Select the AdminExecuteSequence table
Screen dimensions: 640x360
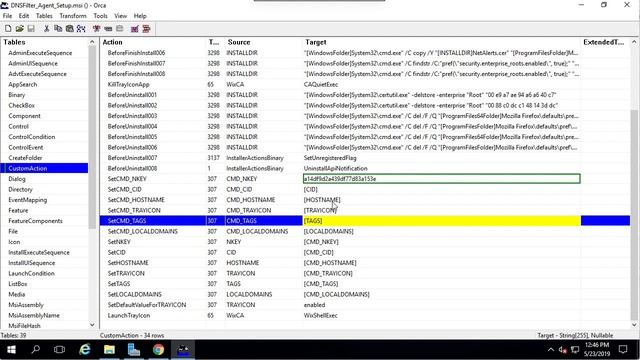coord(40,53)
